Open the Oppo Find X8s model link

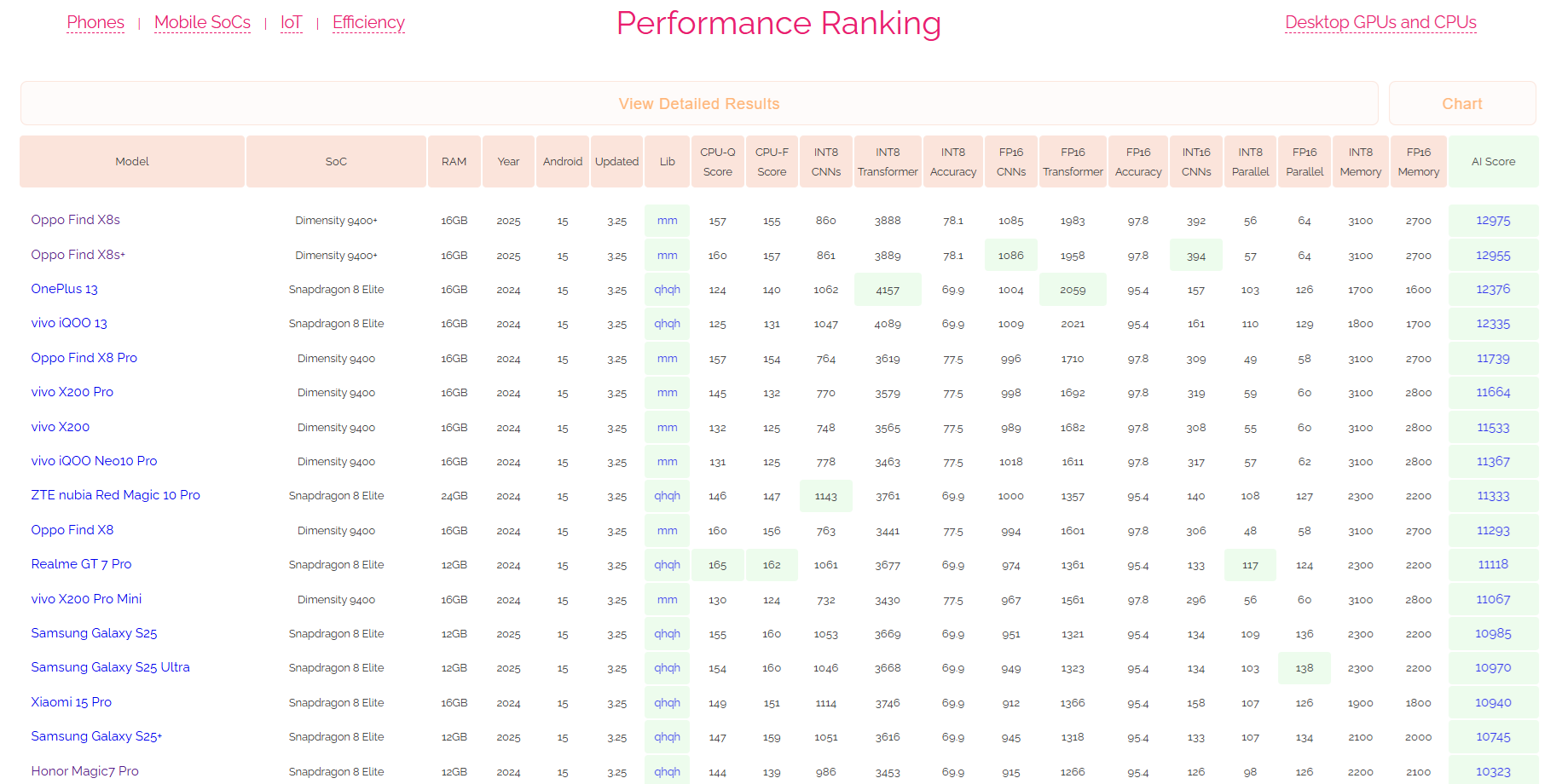tap(76, 220)
